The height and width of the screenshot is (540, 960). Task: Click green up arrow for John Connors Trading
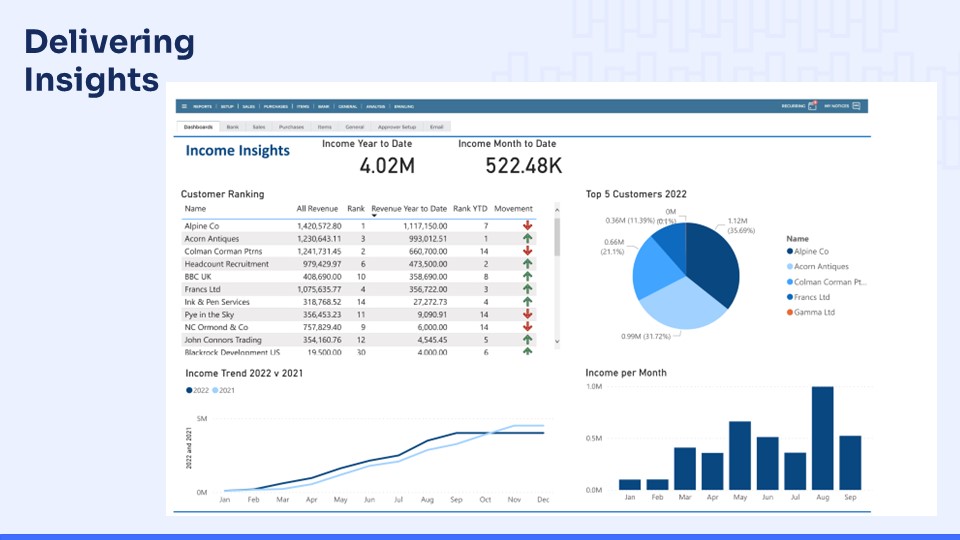[527, 340]
